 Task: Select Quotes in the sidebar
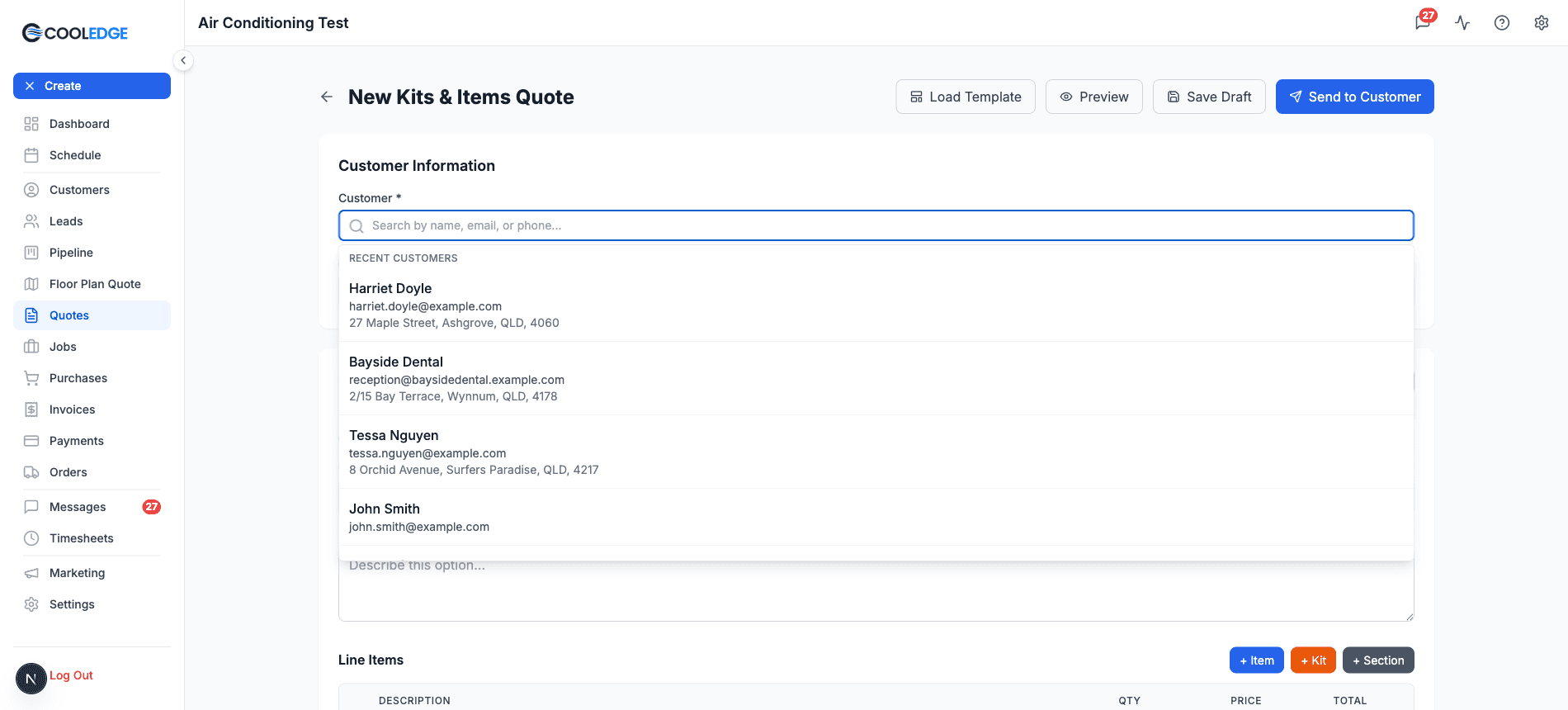[92, 315]
